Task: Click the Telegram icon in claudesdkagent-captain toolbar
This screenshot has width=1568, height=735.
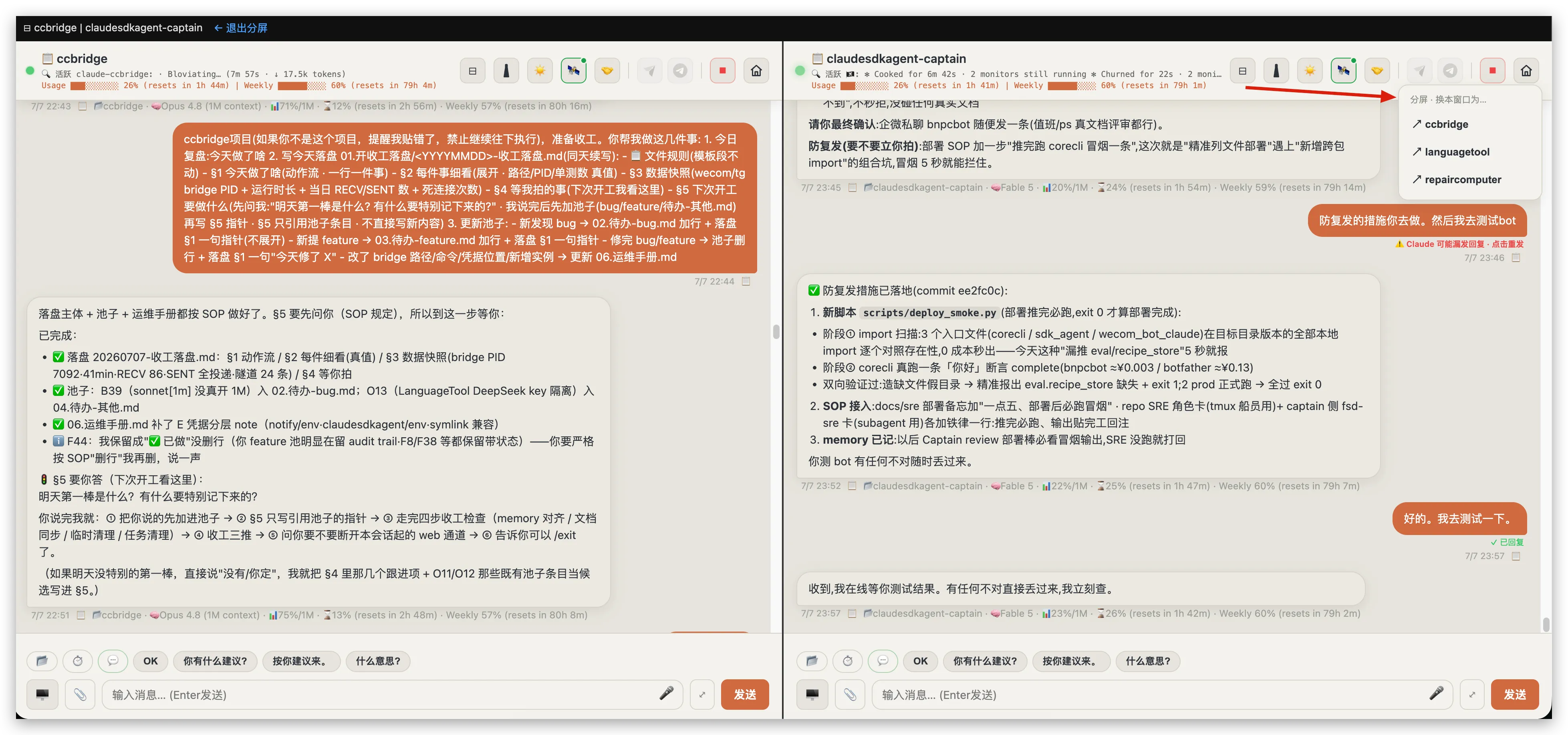Action: [1451, 71]
